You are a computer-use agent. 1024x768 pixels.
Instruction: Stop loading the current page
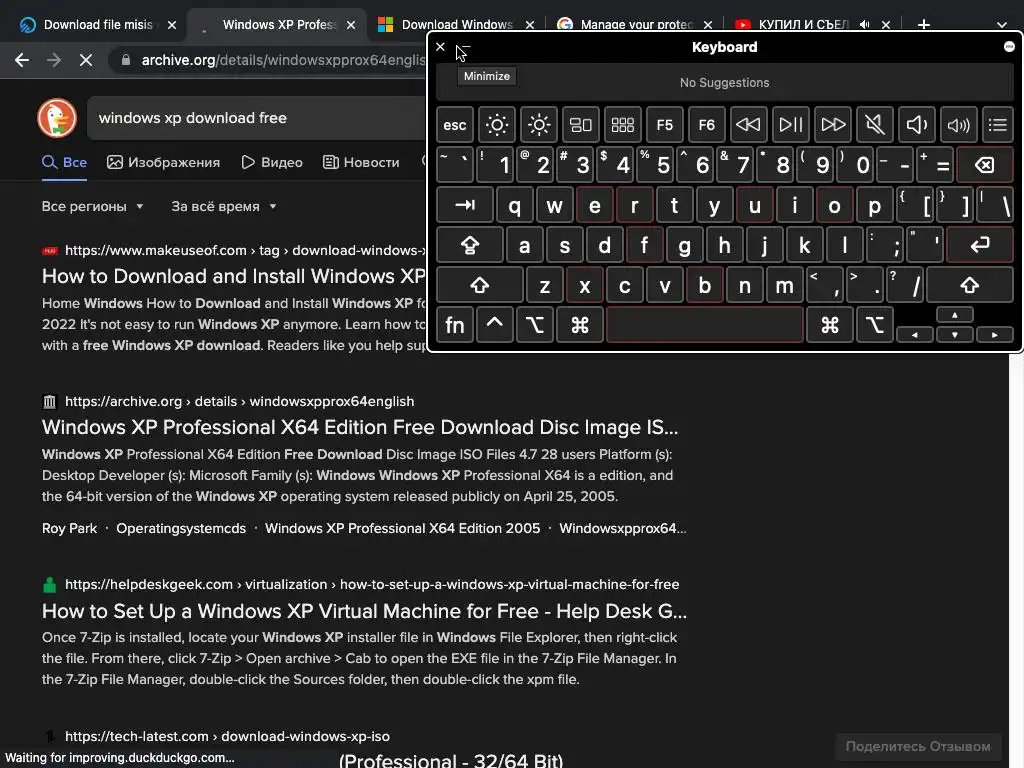(86, 60)
